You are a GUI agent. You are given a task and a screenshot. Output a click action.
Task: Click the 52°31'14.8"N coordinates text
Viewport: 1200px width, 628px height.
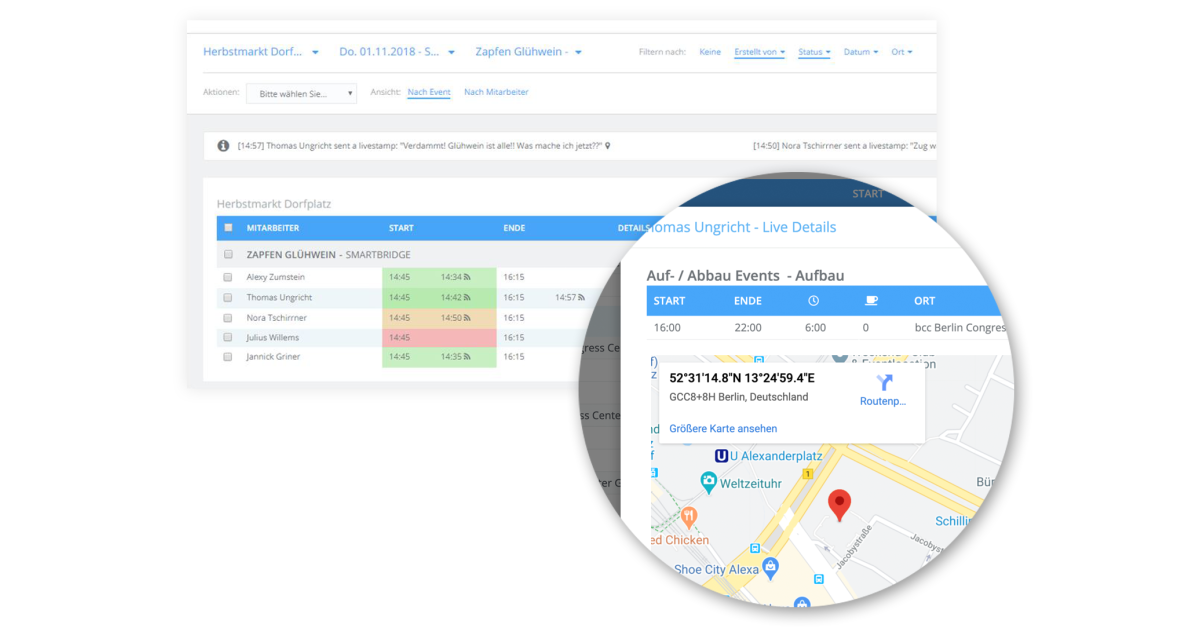pos(742,378)
